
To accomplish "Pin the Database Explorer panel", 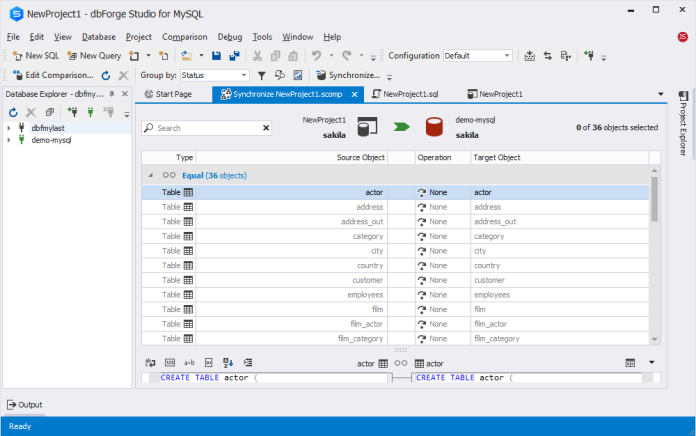I will (112, 94).
